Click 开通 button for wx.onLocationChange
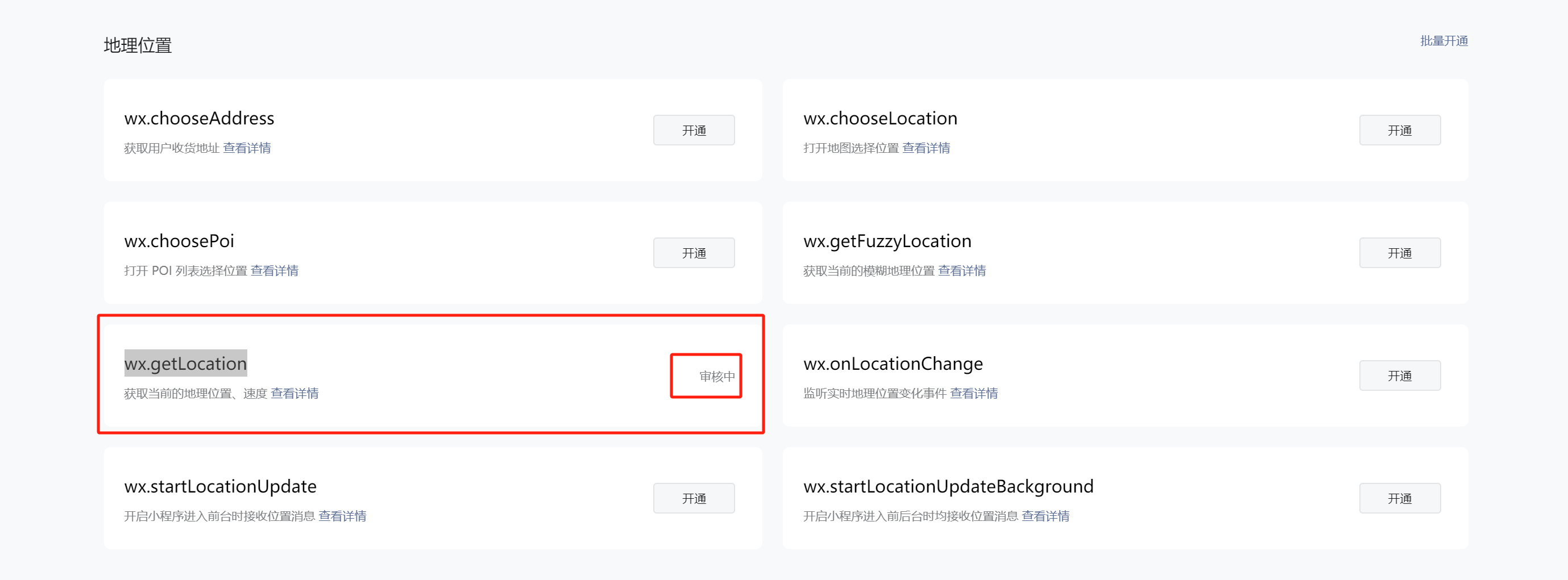 coord(1399,375)
